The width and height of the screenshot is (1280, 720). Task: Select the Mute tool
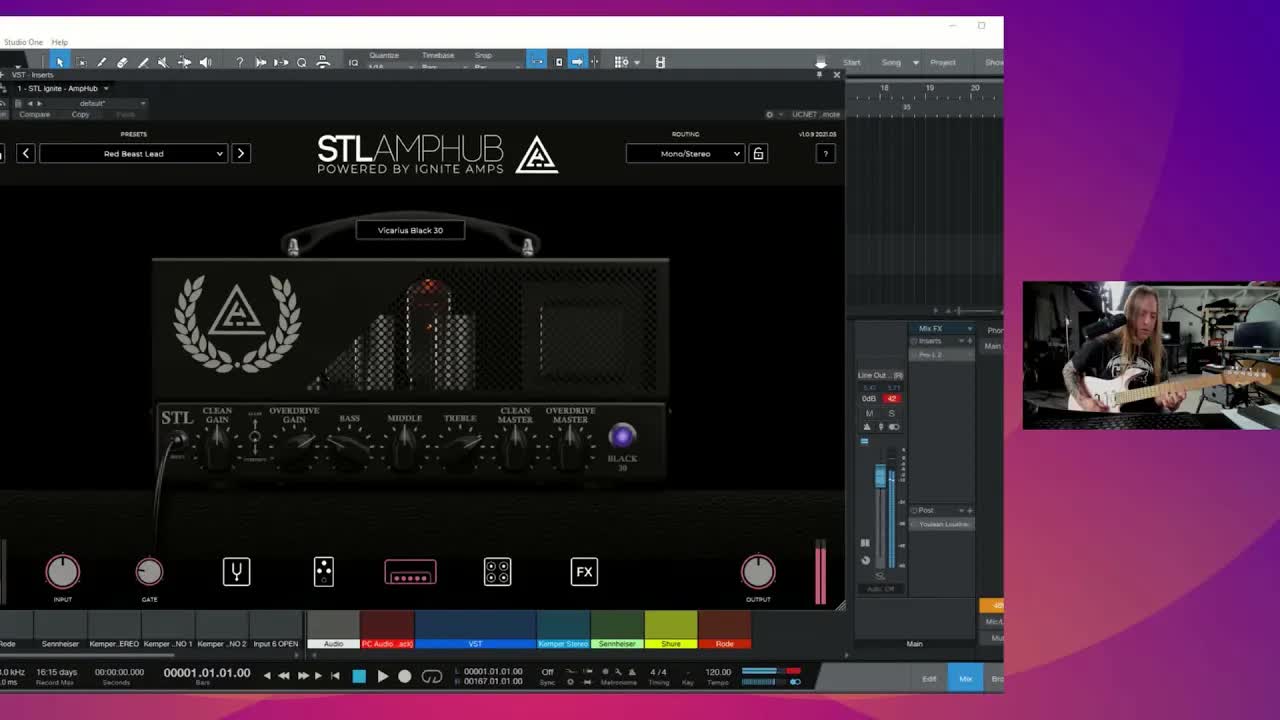[x=163, y=62]
